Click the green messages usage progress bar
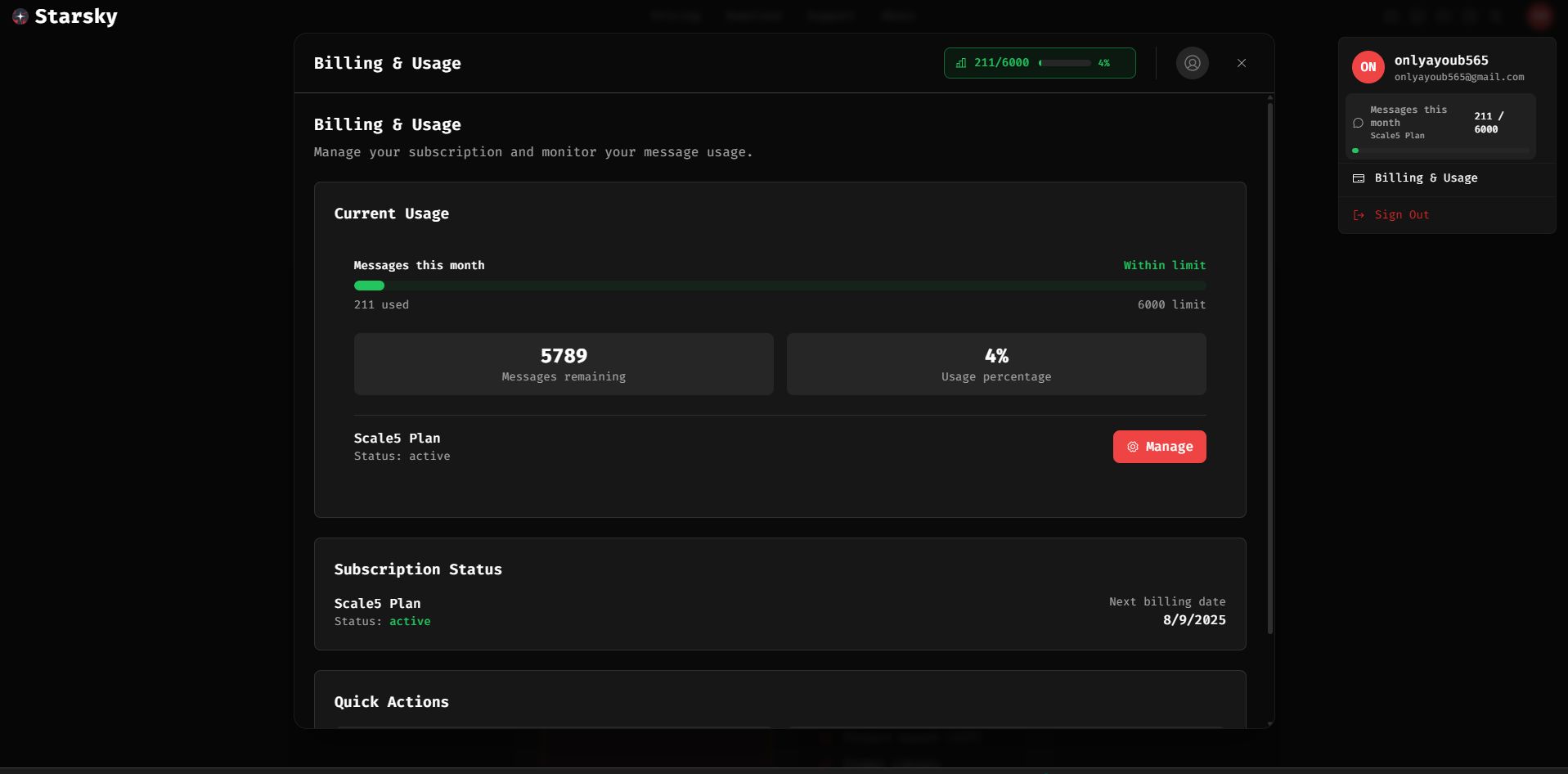The width and height of the screenshot is (1568, 774). 780,286
